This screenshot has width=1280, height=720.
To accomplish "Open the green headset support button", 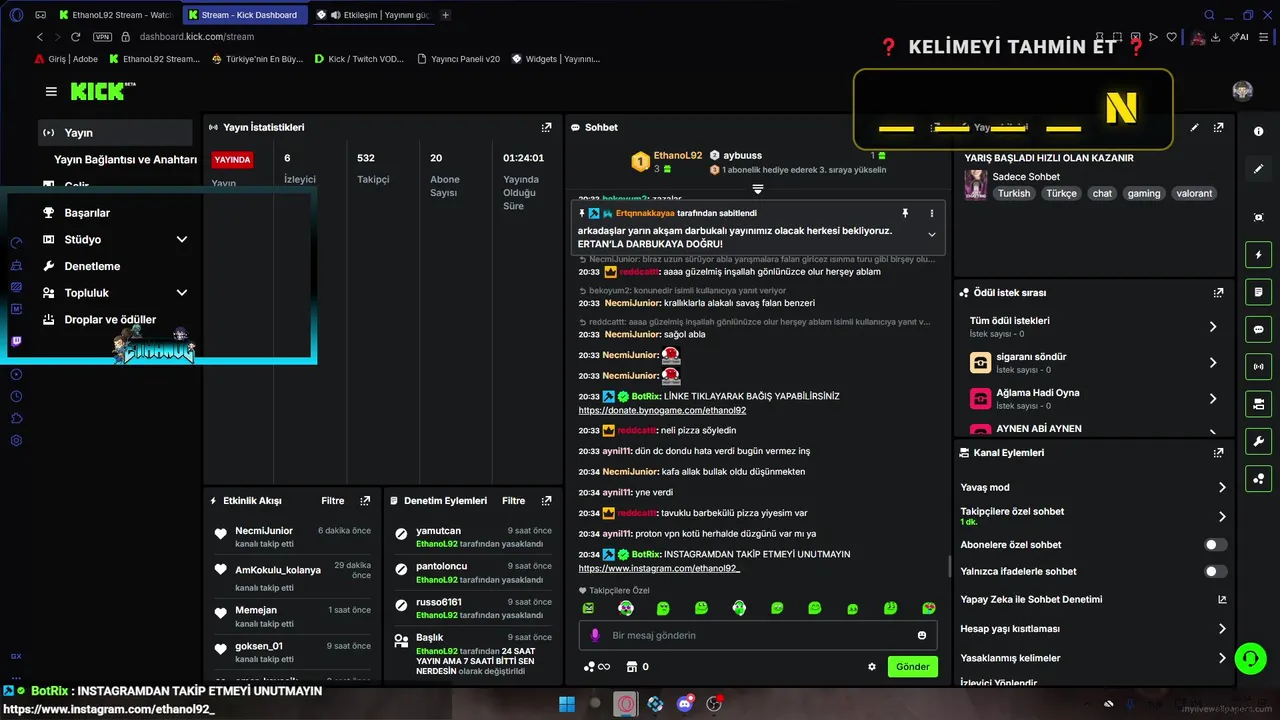I will (x=1250, y=658).
